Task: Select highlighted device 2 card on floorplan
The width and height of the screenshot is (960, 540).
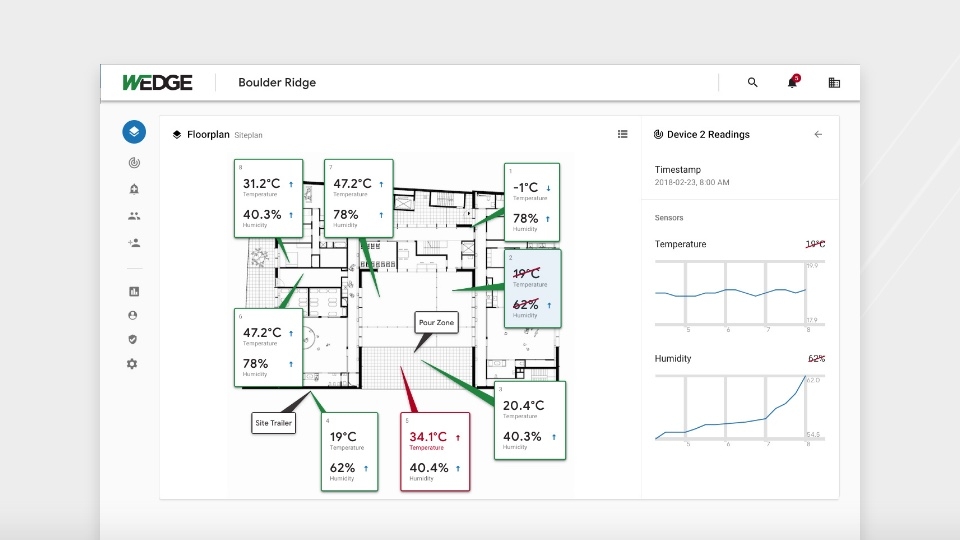Action: click(x=533, y=288)
